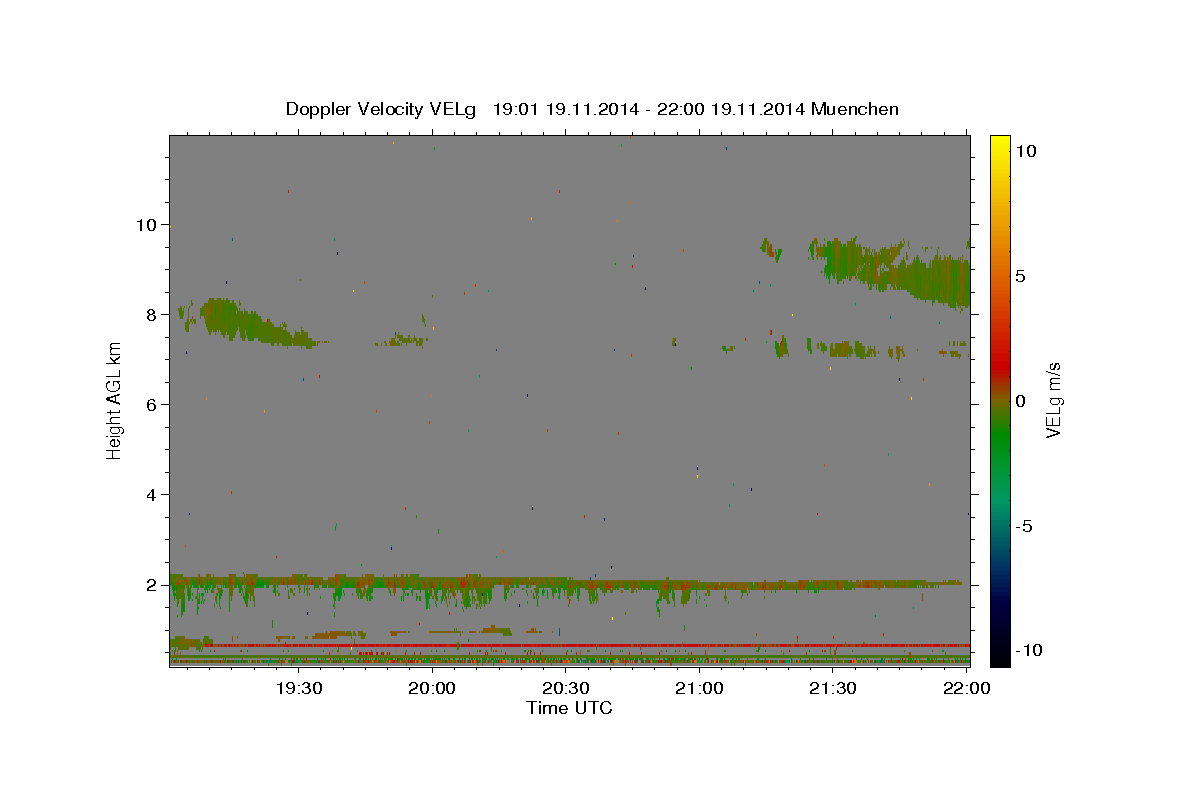The image size is (1200, 800).
Task: Click the colorbar value 5 label
Action: (1020, 276)
